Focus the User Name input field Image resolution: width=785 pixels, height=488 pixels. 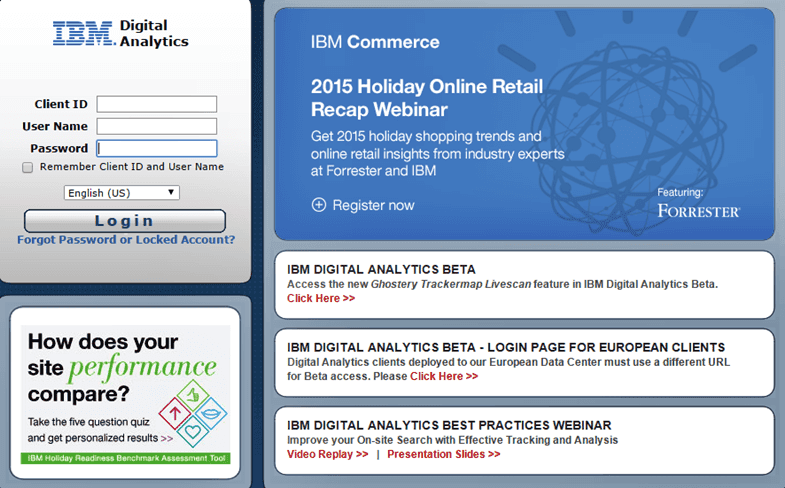pos(157,126)
